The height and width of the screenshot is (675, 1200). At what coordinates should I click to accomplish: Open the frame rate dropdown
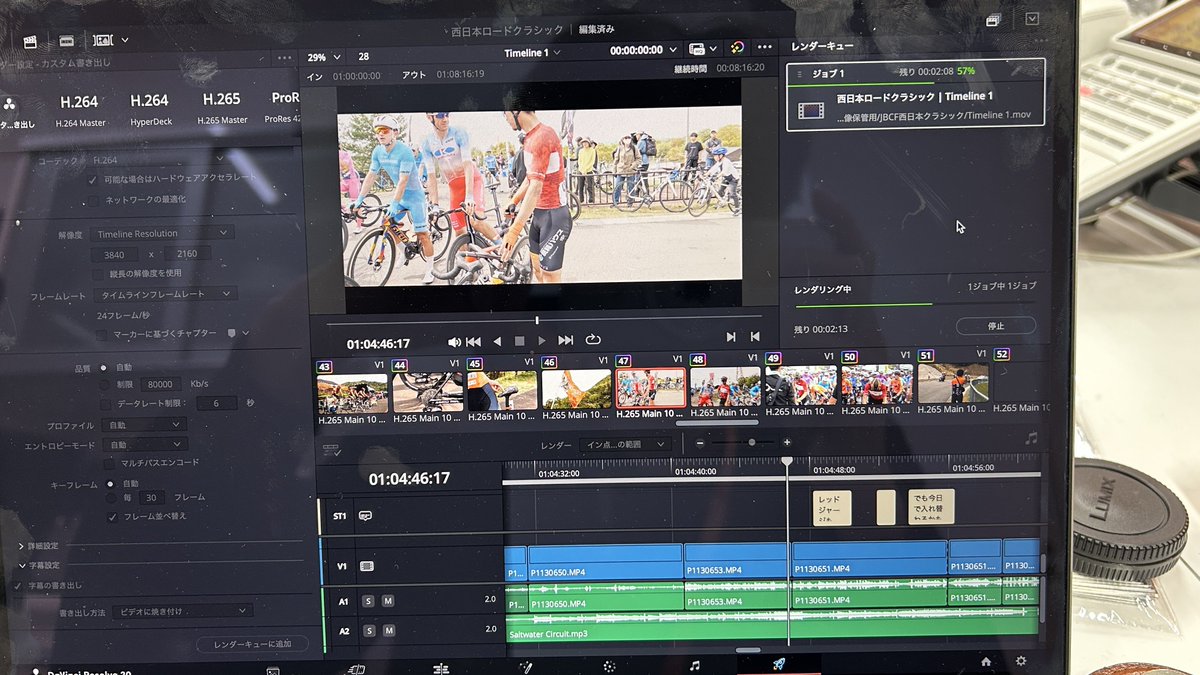coord(164,294)
